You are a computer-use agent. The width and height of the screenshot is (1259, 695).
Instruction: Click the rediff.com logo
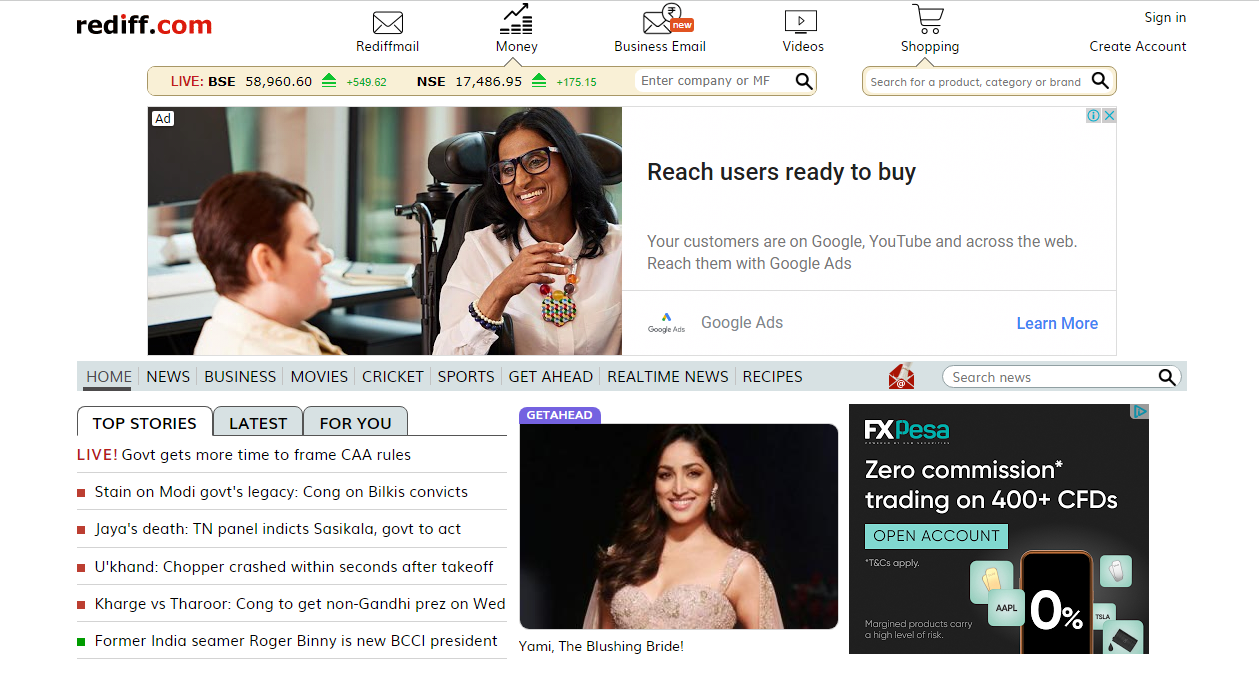144,25
